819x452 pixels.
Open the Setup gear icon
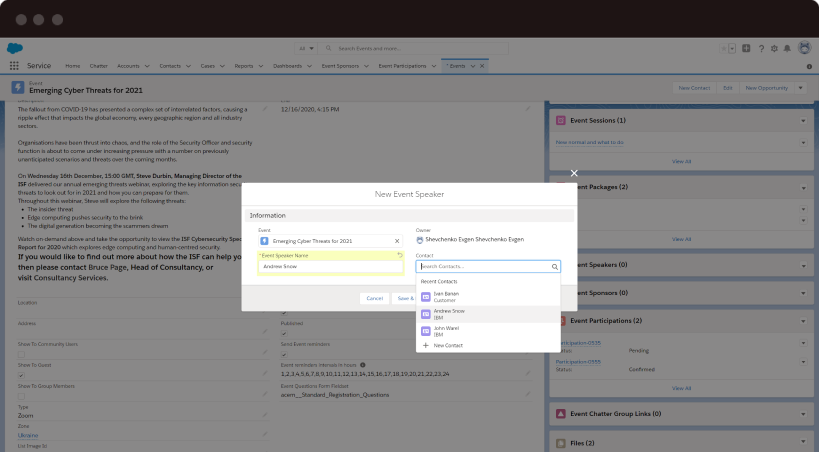tap(774, 49)
